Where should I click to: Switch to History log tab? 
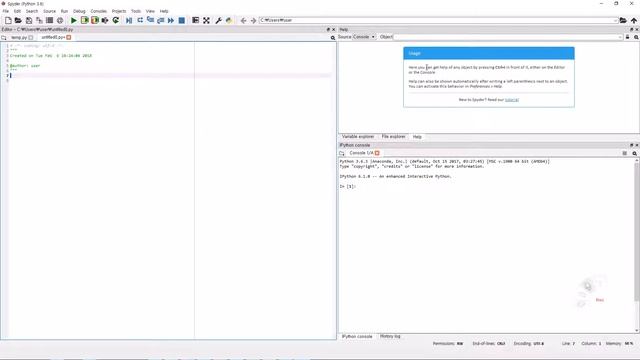[390, 336]
